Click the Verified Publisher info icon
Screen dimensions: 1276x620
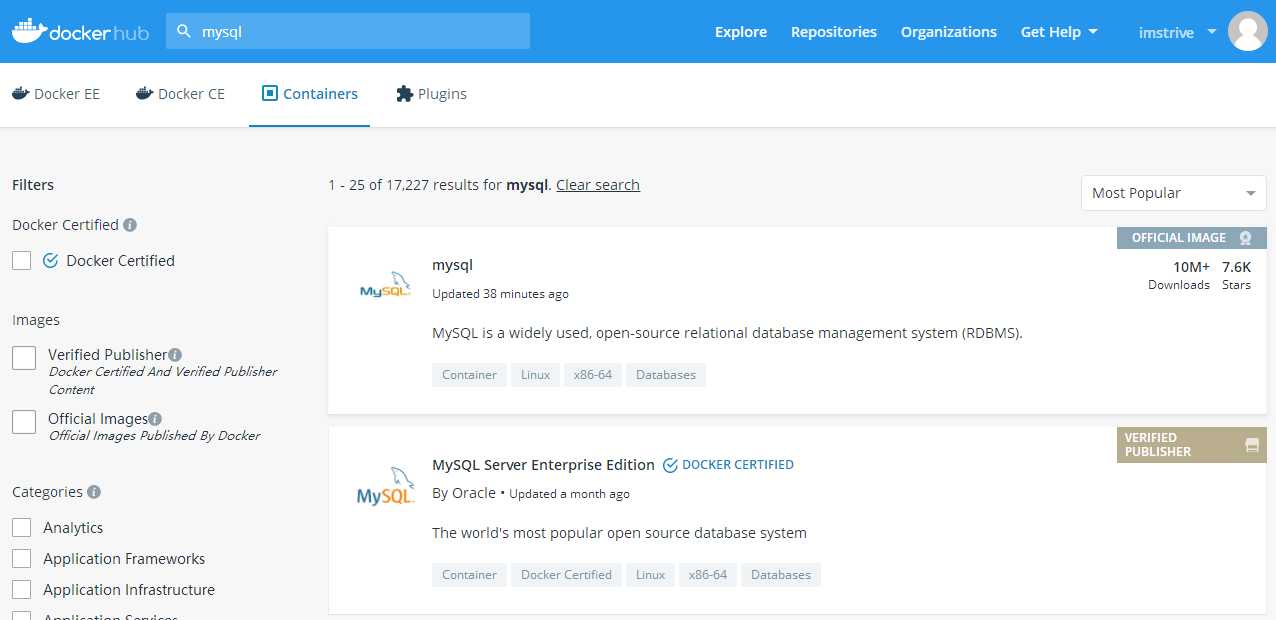(x=175, y=354)
